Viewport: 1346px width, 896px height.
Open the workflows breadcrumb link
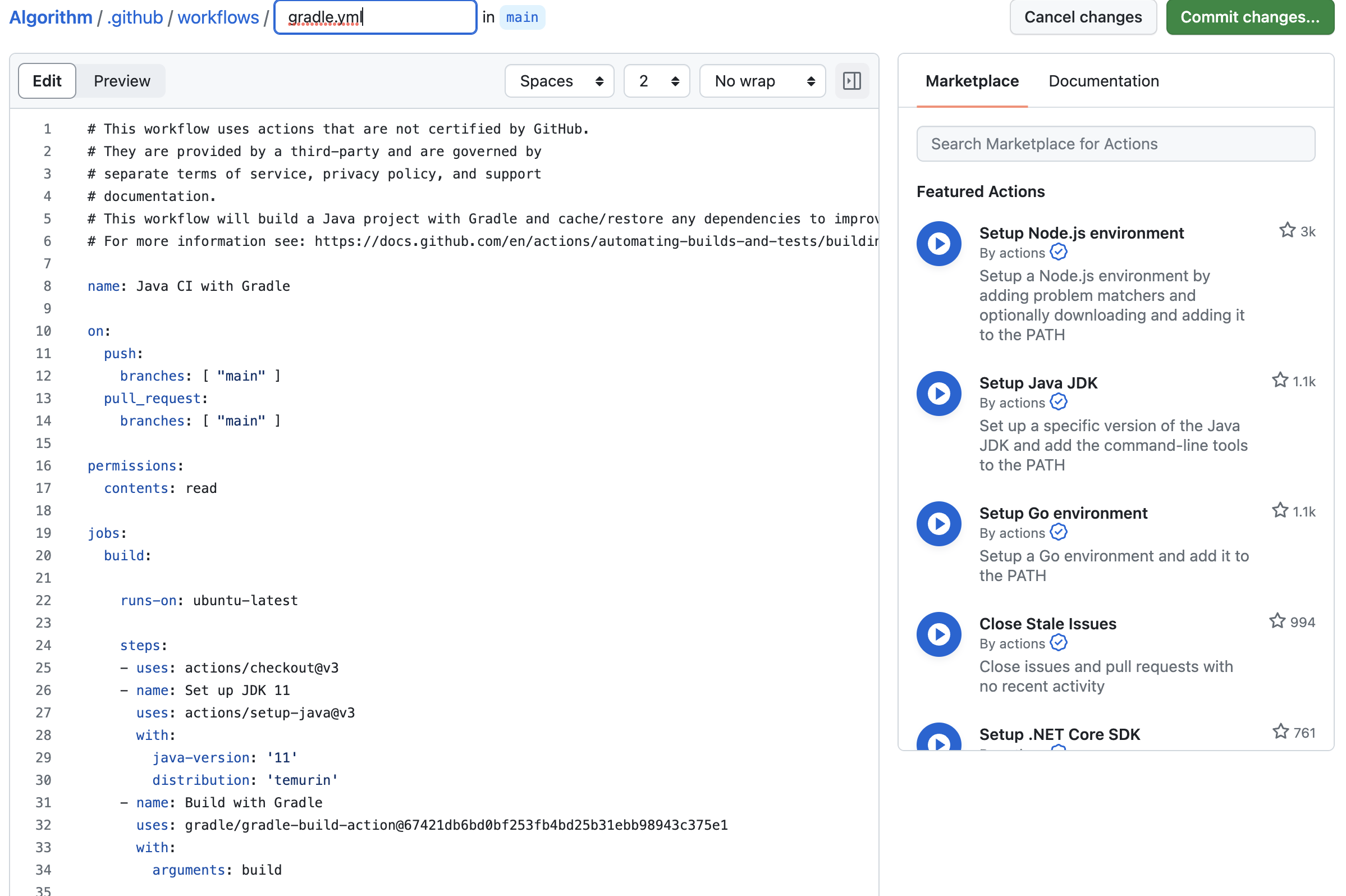coord(218,17)
